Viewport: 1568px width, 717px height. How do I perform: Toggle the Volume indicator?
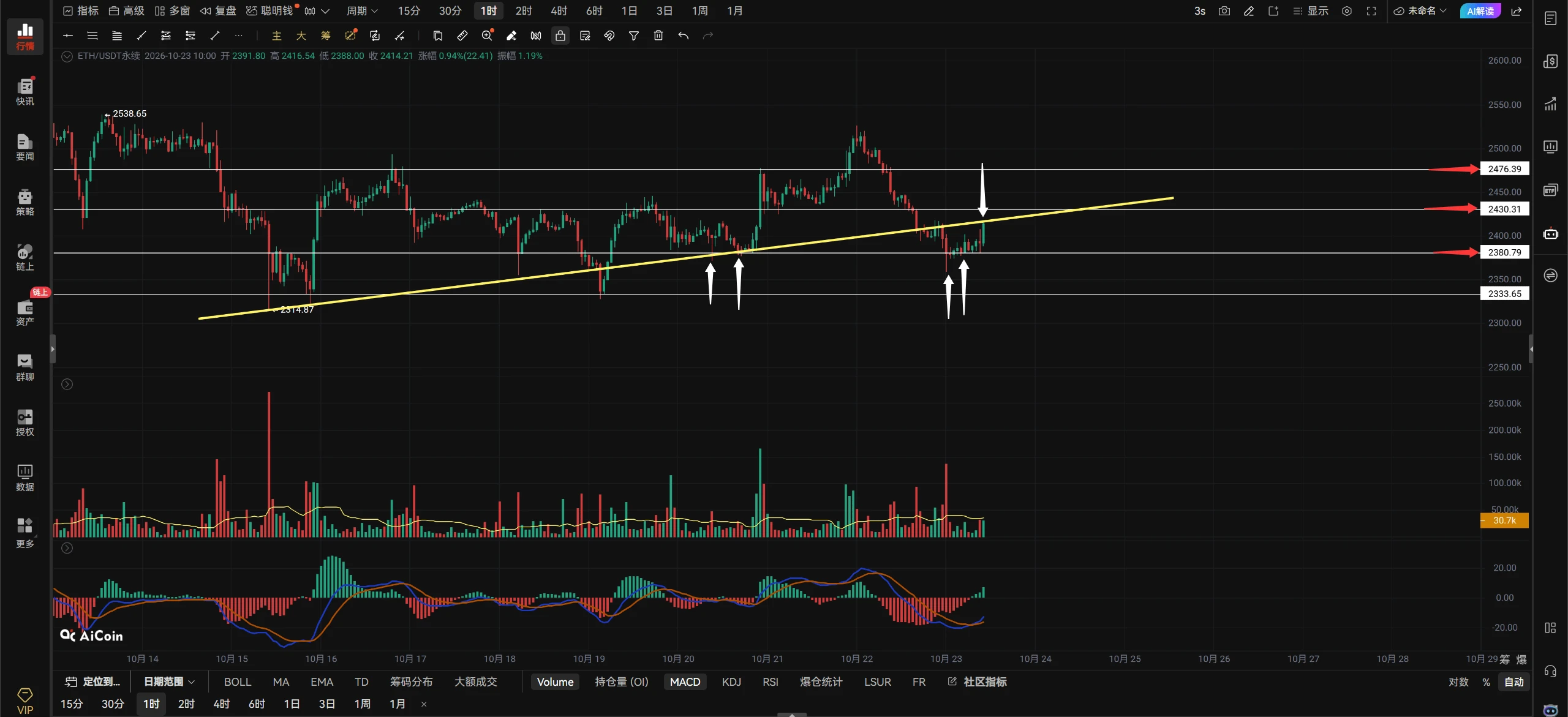[555, 681]
